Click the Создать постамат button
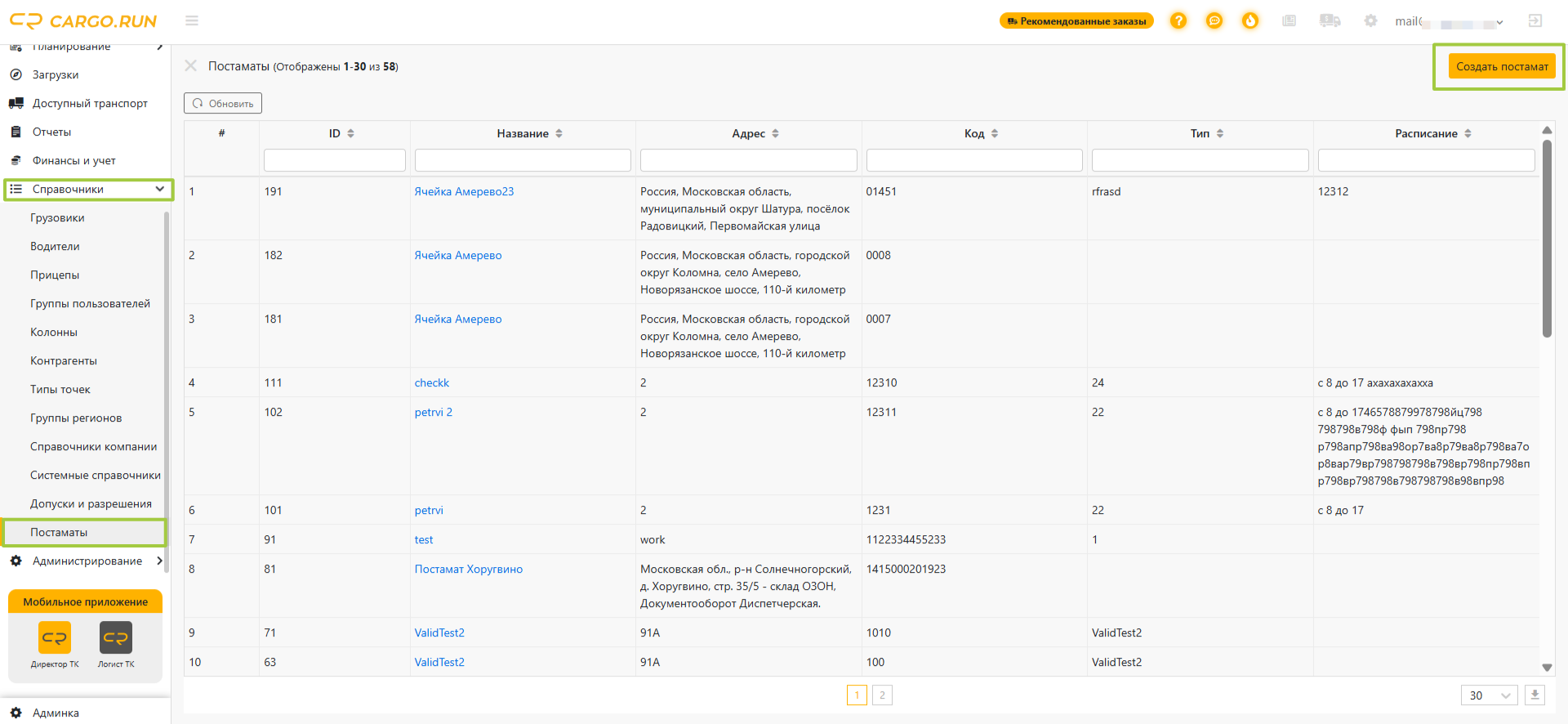 click(x=1502, y=66)
